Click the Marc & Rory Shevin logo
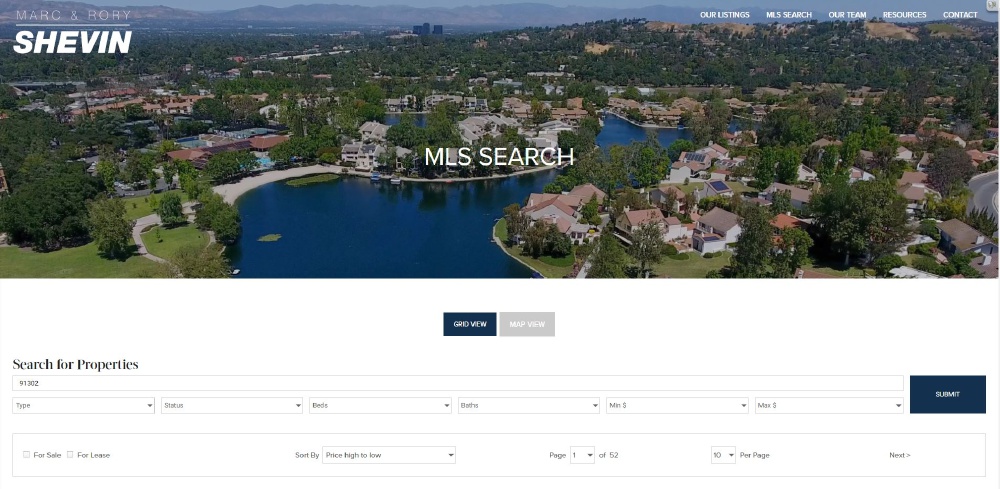This screenshot has width=1000, height=489. tap(73, 32)
